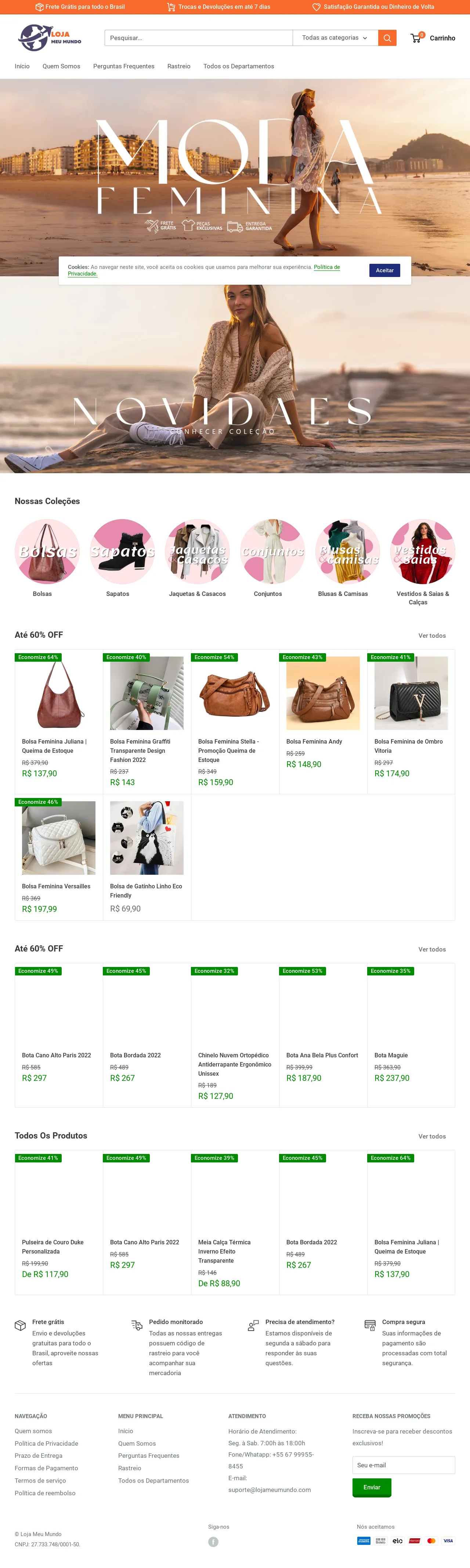The image size is (470, 1568).
Task: Open the Facebook icon under Siga-nos
Action: coord(213,1541)
